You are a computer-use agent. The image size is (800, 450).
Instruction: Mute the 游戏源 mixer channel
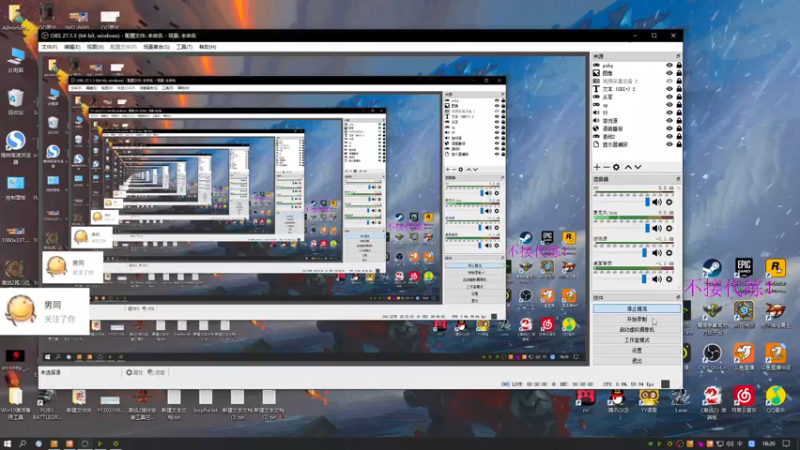tap(657, 253)
